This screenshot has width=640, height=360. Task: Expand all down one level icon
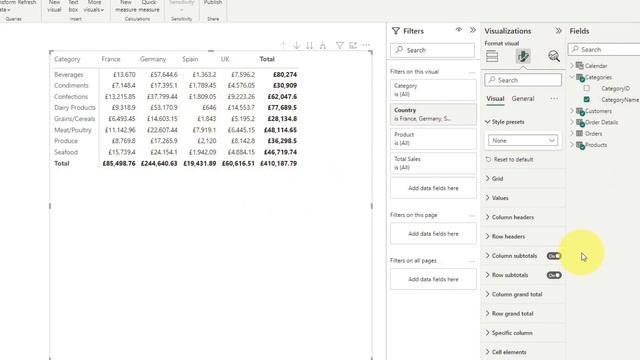click(323, 45)
